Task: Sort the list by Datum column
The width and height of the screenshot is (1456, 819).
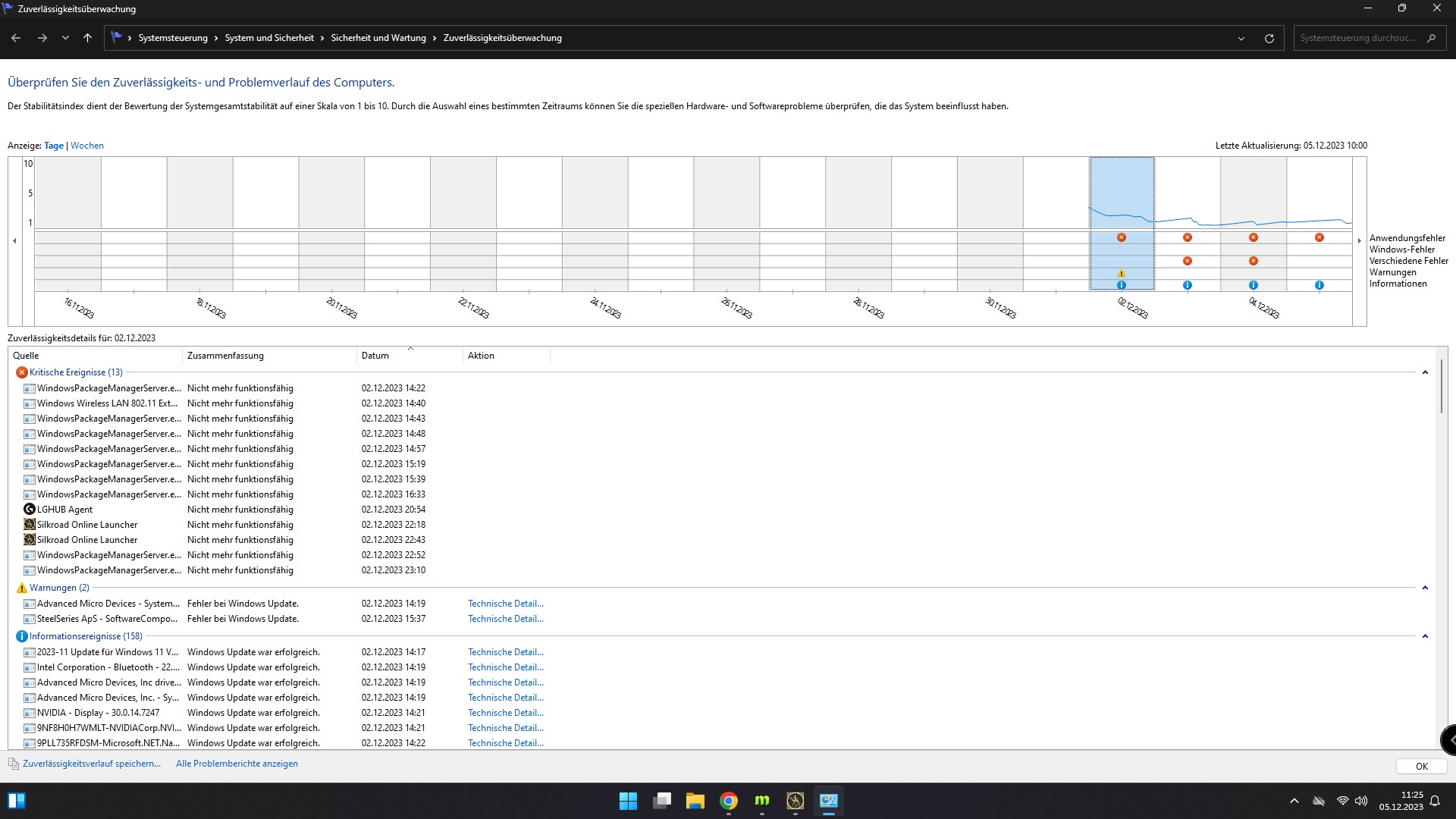Action: tap(375, 356)
